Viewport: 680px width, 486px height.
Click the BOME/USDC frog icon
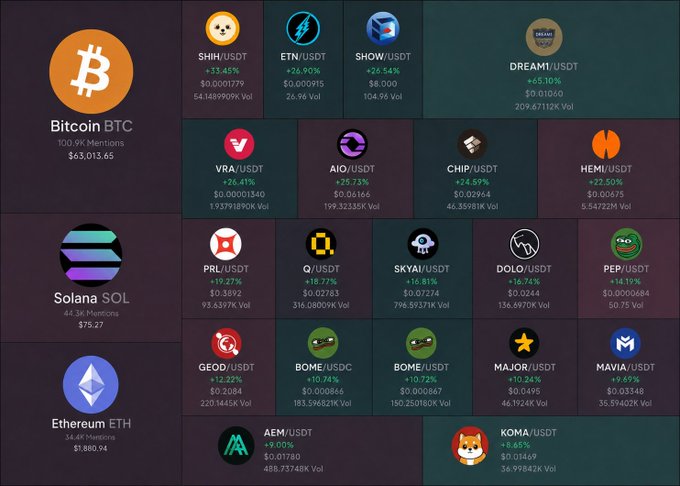click(323, 343)
